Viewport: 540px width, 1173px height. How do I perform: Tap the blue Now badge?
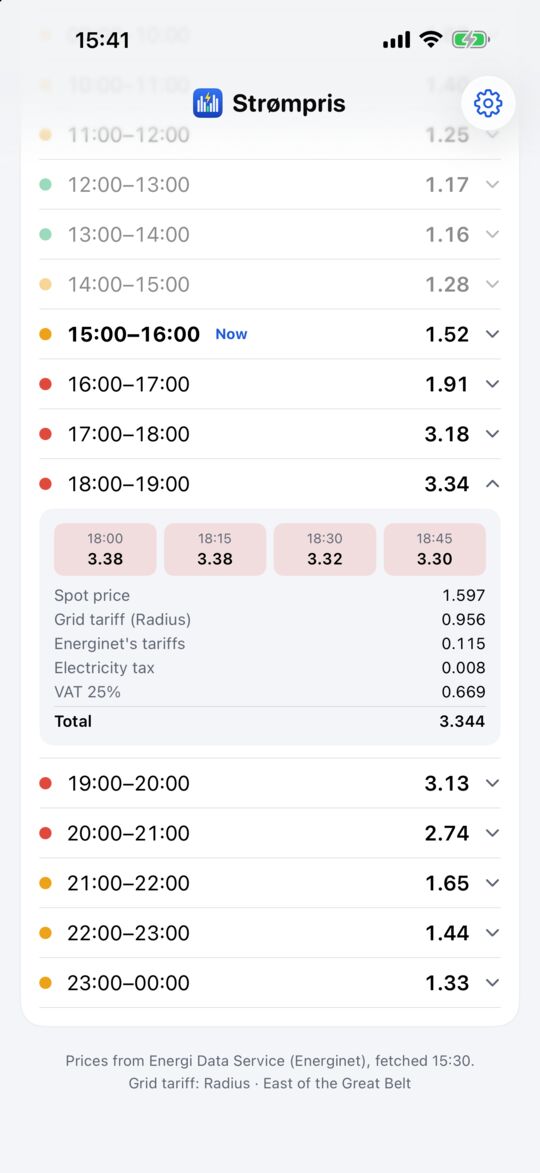pos(231,334)
